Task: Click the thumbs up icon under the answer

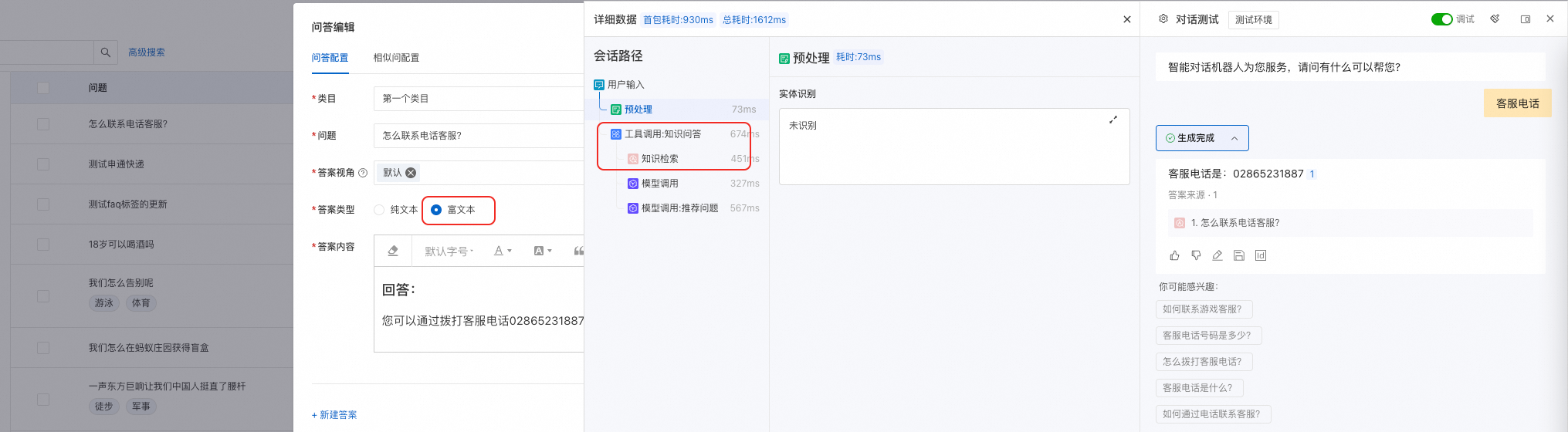Action: (1174, 255)
